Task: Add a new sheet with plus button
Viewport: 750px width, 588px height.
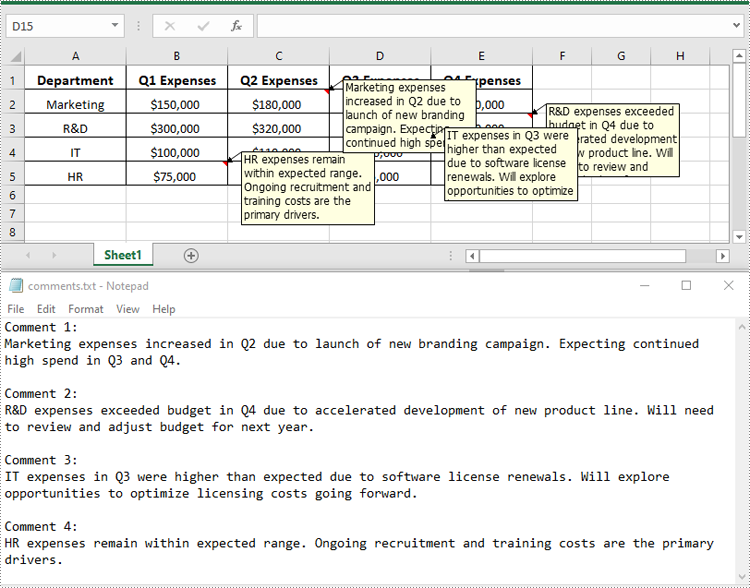Action: tap(191, 256)
